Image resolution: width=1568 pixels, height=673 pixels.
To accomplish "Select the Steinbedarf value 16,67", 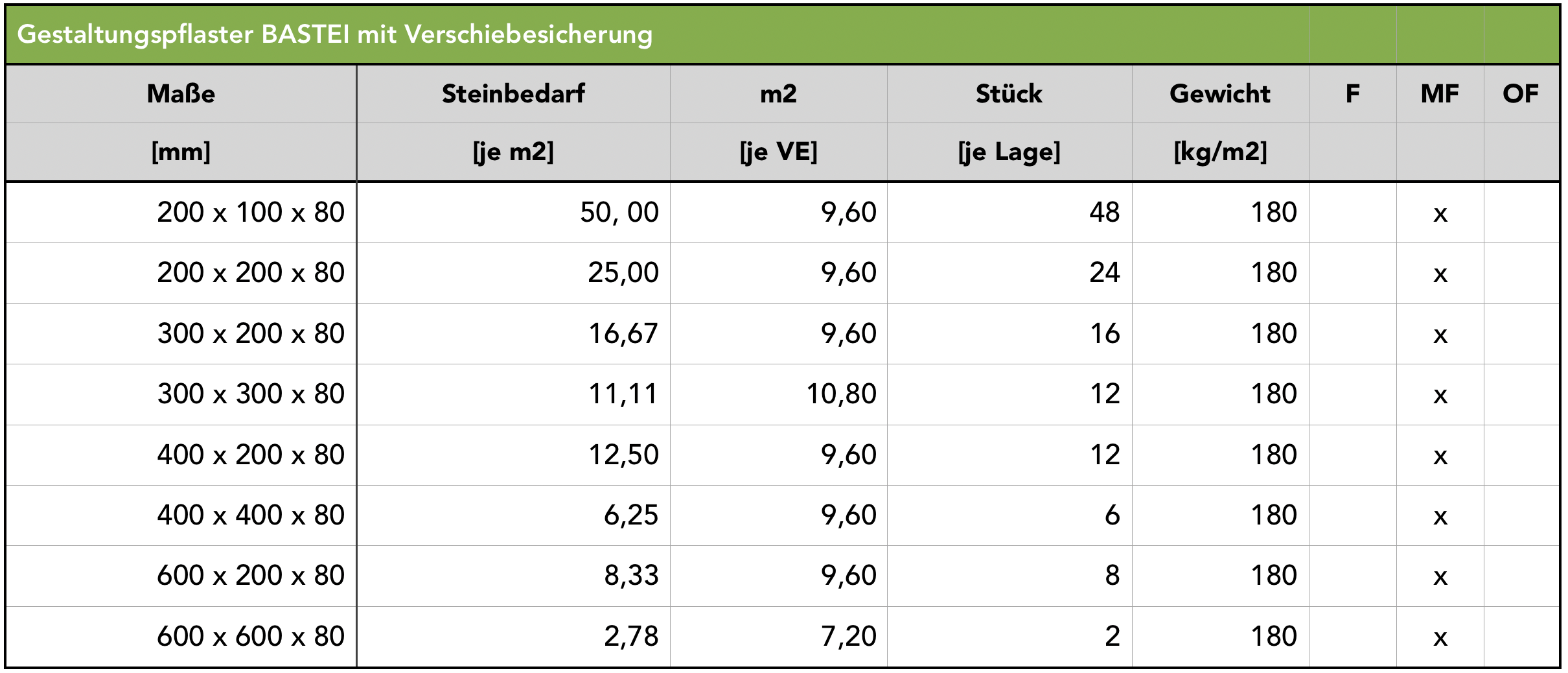I will coord(623,334).
